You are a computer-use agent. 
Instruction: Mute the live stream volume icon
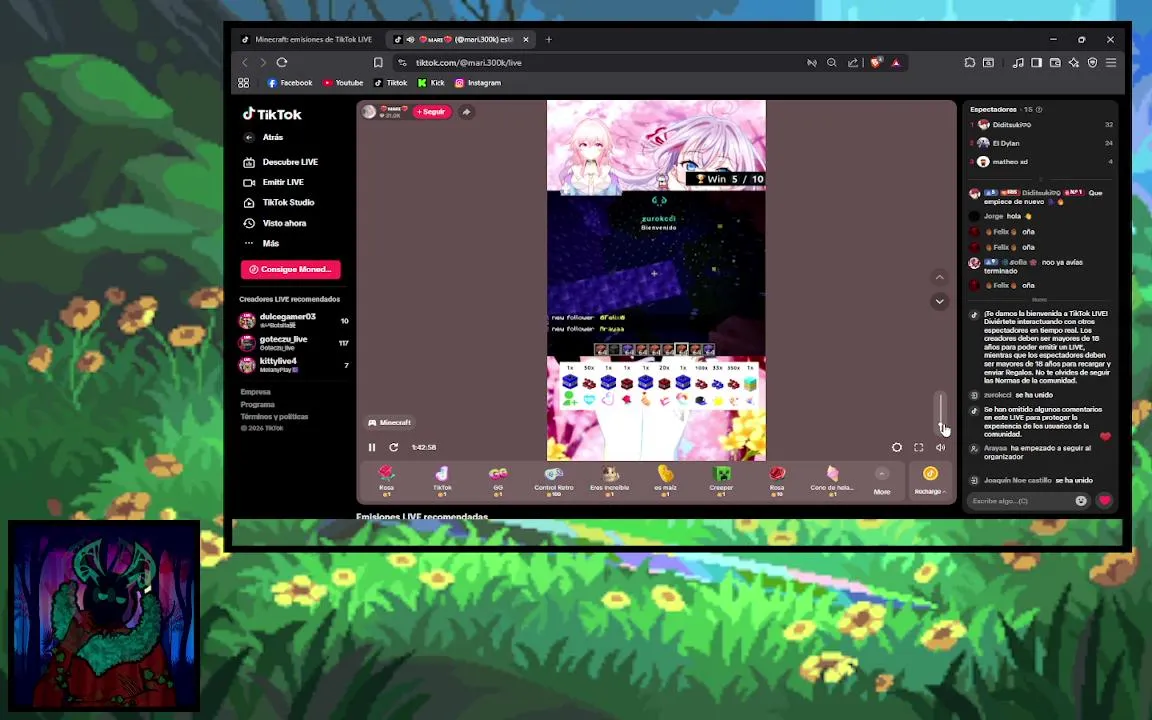(940, 447)
